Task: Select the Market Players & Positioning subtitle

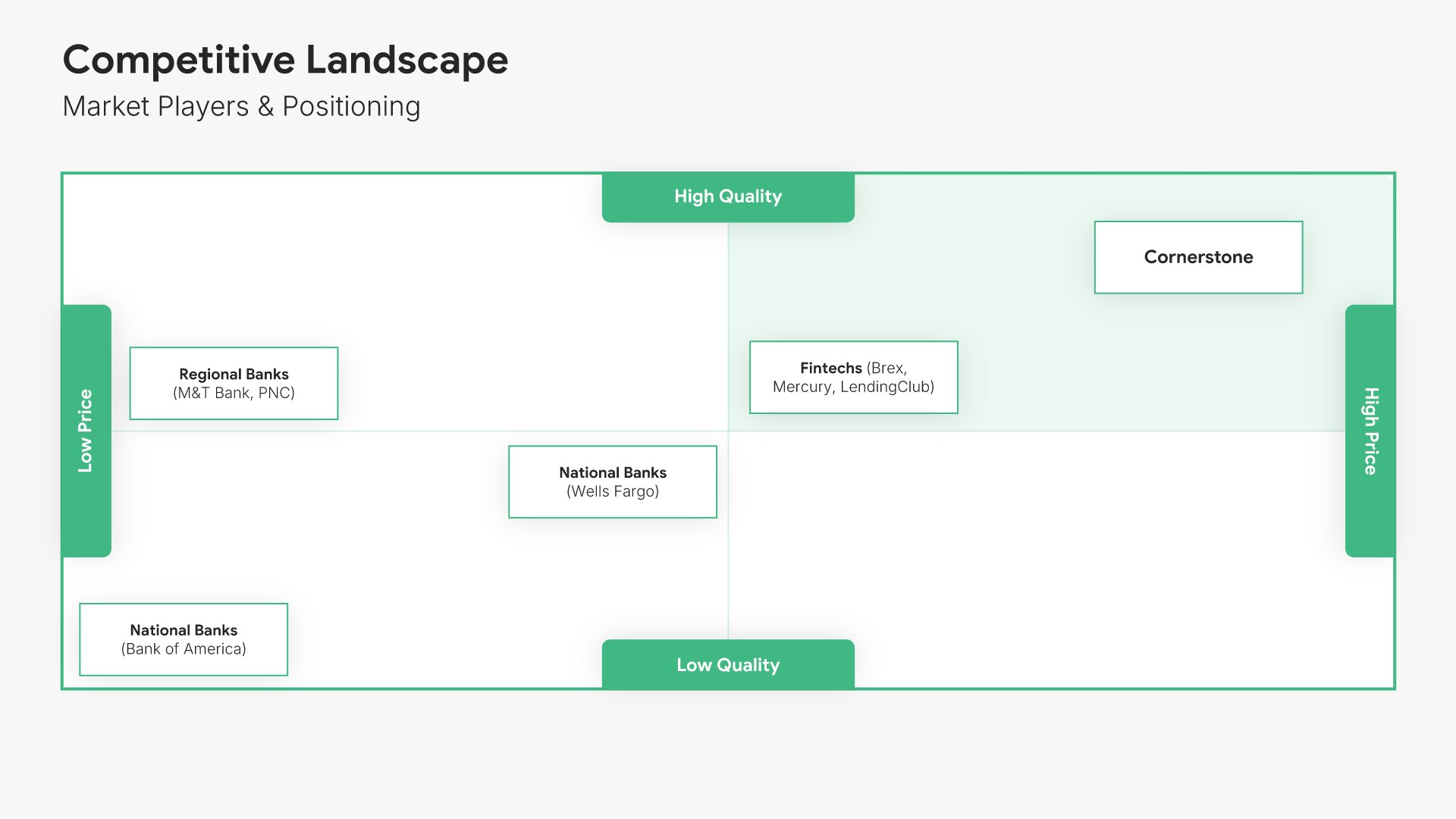Action: point(241,106)
